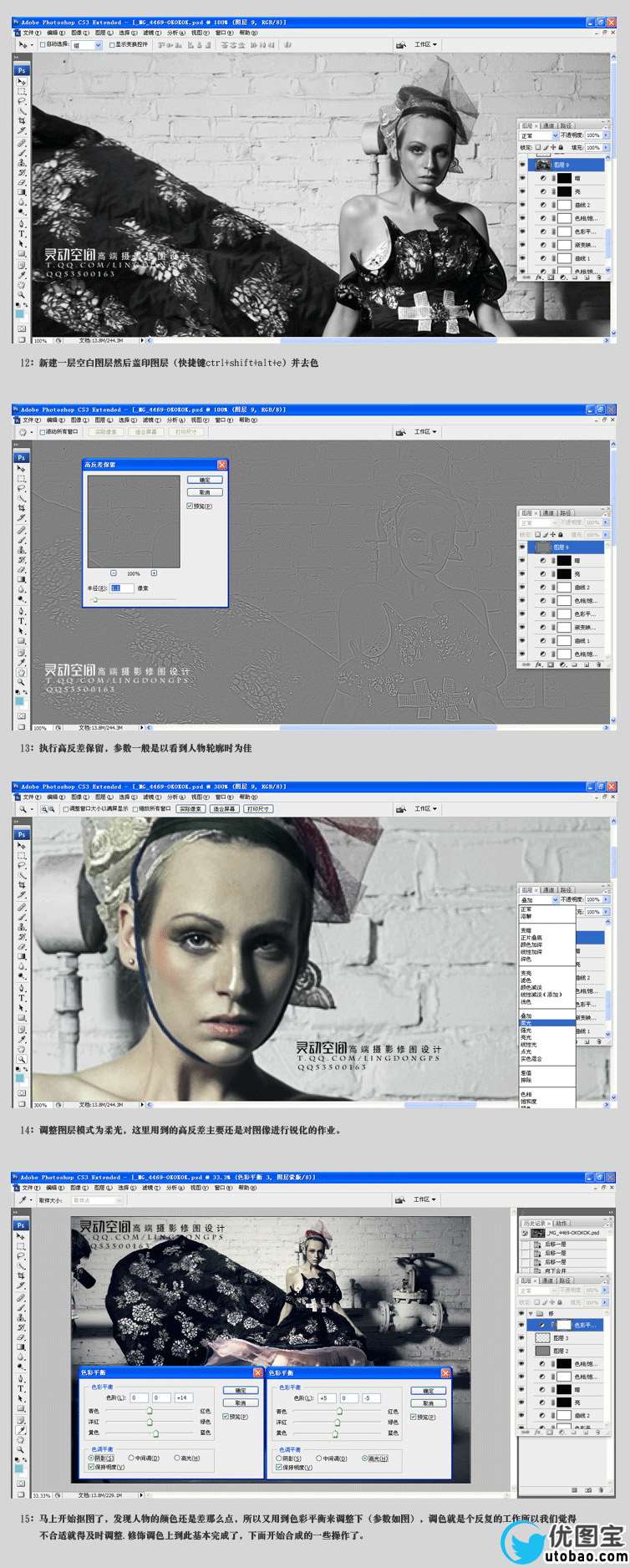Select the Shape tool in step 15 toolbox
630x1568 pixels.
coord(22,1408)
